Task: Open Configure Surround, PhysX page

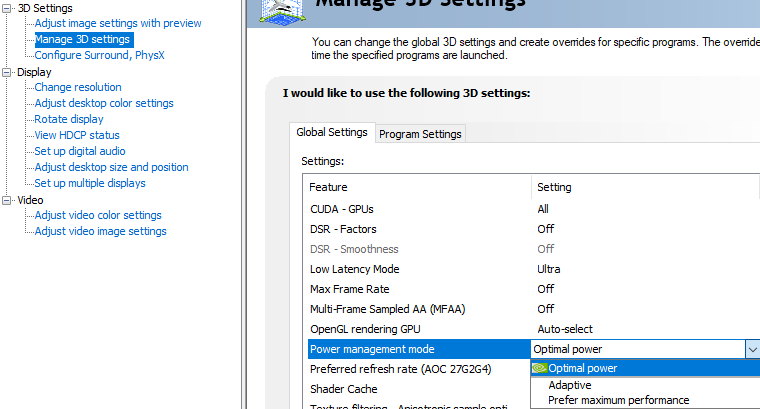Action: coord(99,55)
